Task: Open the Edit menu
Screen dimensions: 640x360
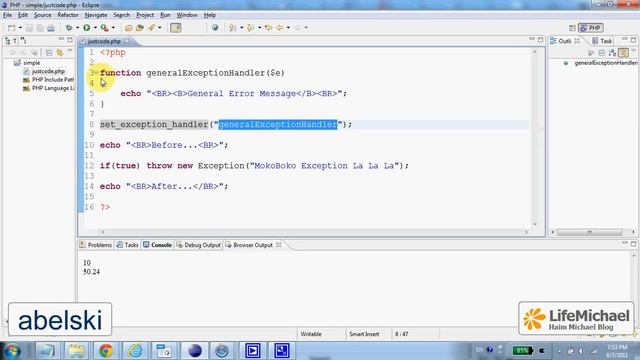Action: [23, 15]
